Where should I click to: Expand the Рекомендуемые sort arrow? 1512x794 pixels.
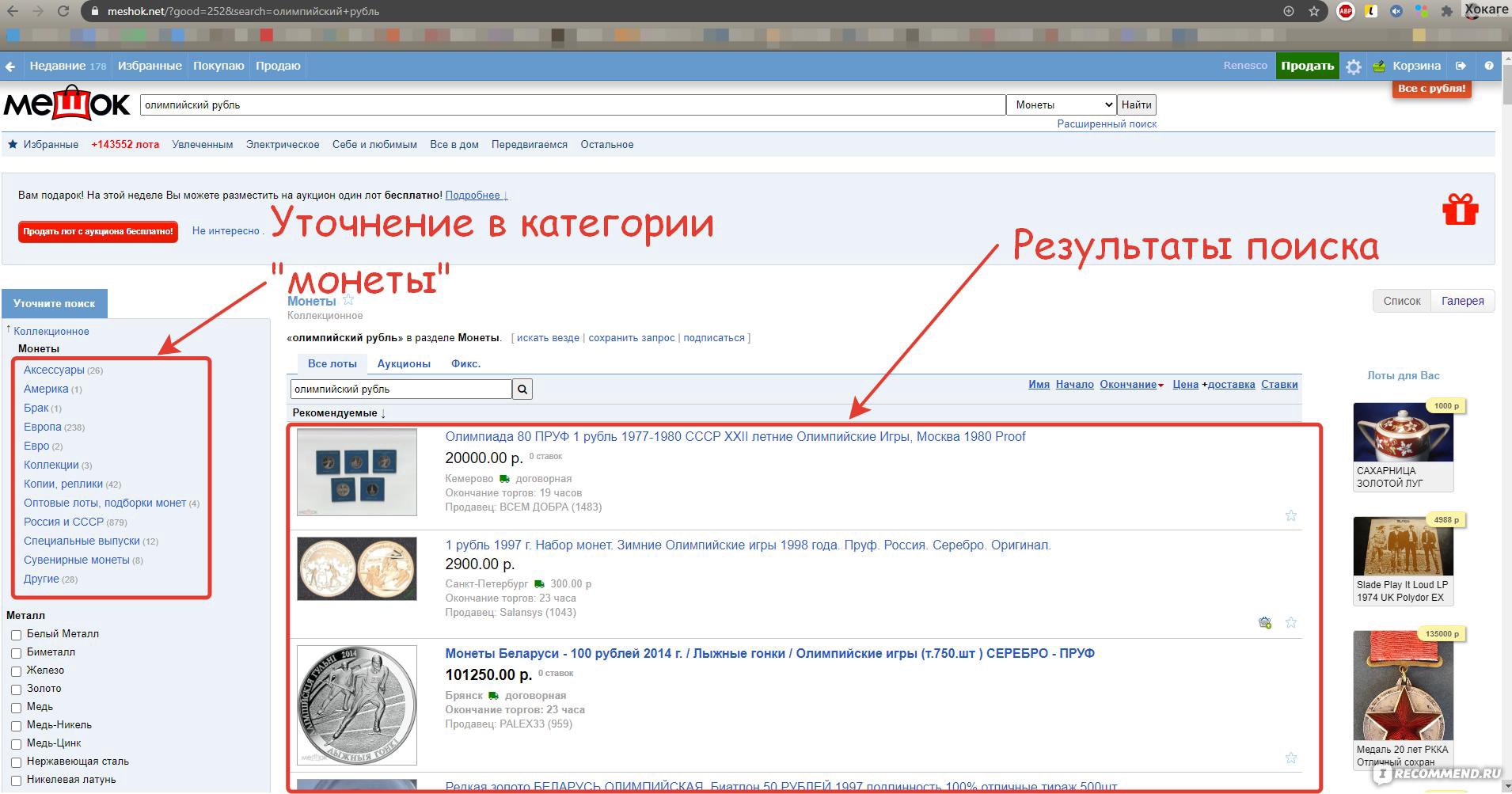(x=383, y=413)
